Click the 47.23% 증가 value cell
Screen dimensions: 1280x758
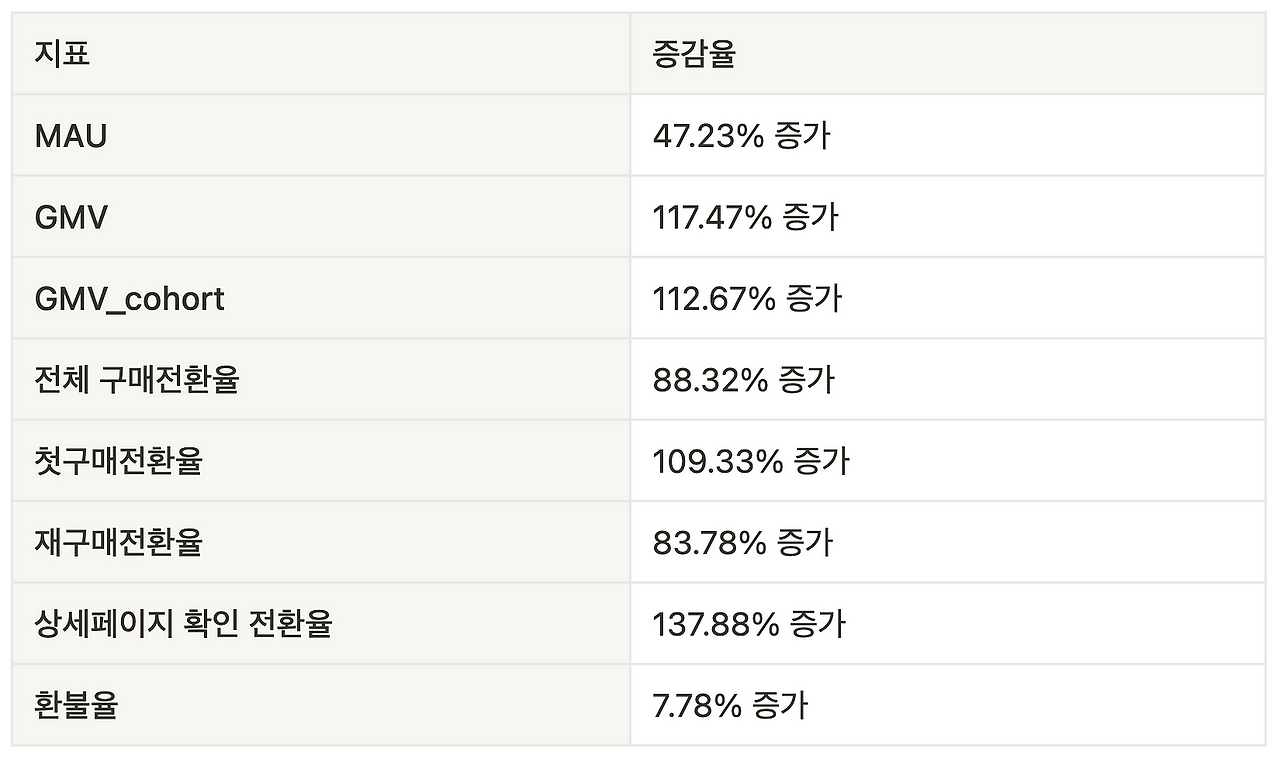click(x=741, y=136)
